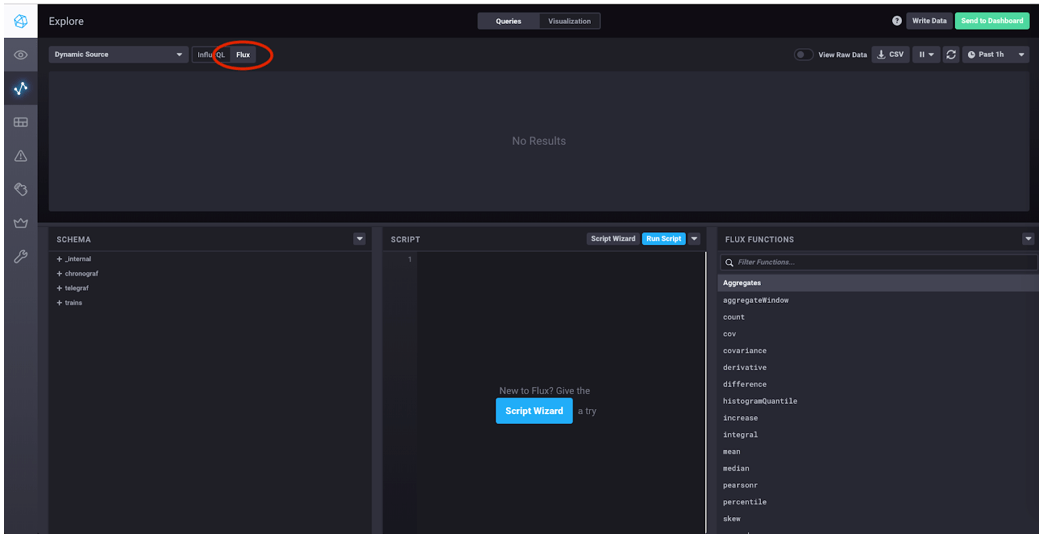Switch query language to InfluxQL
The image size is (1044, 536).
point(211,55)
